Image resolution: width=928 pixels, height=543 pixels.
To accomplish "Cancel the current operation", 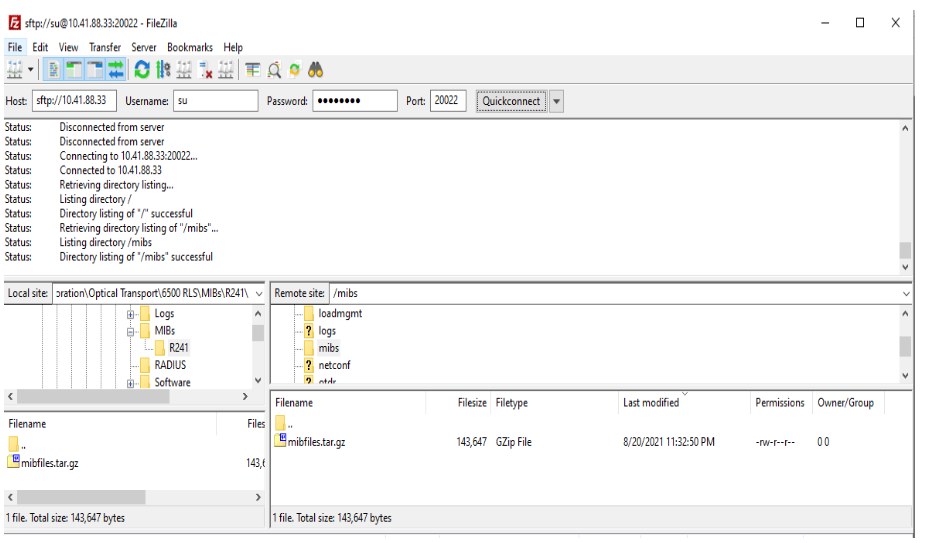I will (x=184, y=70).
